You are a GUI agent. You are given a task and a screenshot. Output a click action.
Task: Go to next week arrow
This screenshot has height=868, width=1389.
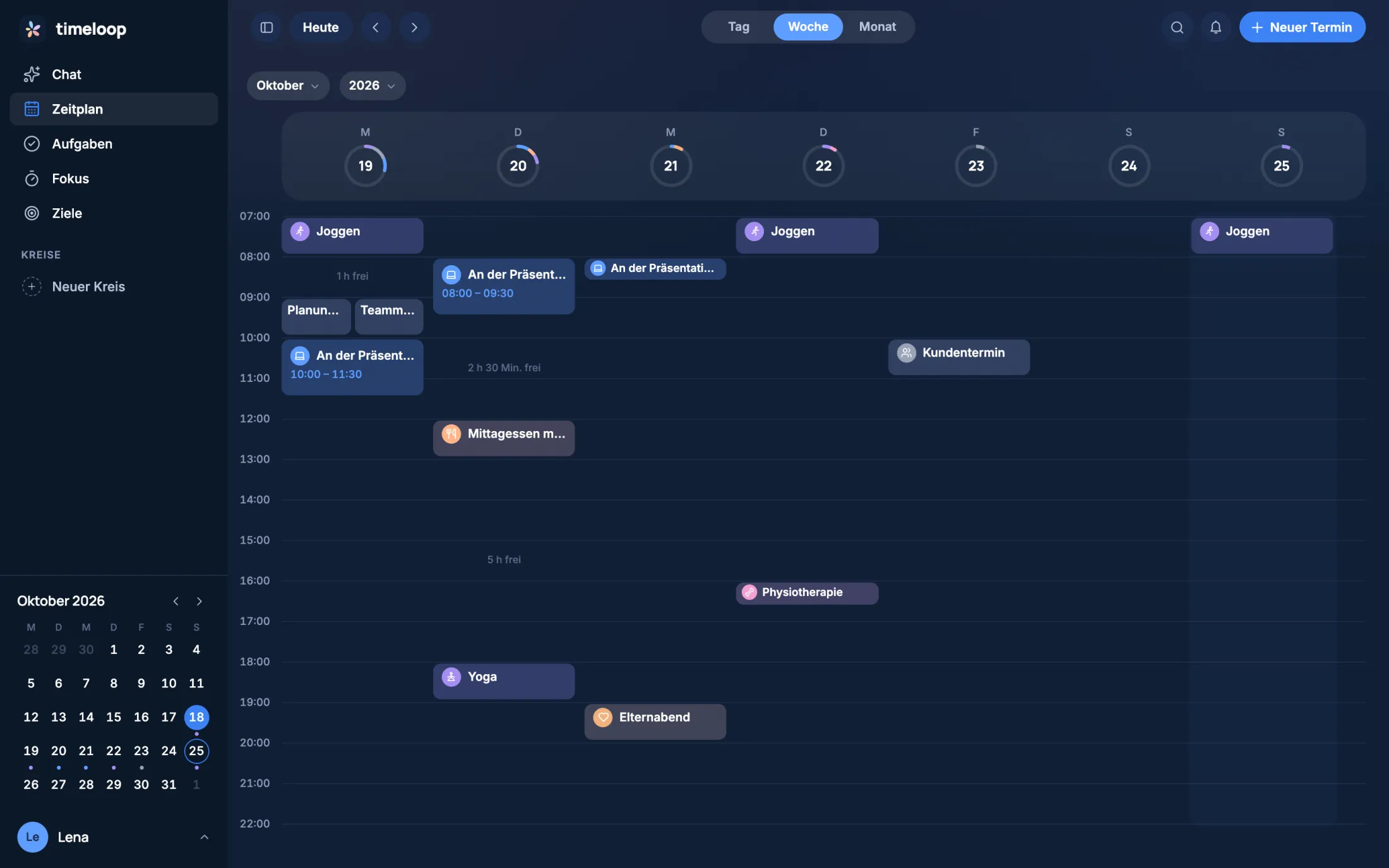(x=414, y=27)
